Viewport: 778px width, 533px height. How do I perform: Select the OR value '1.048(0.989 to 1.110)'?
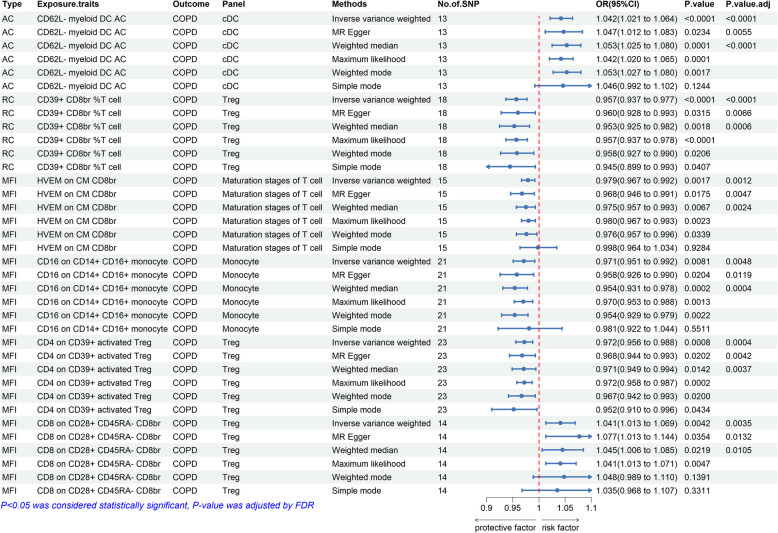point(637,477)
